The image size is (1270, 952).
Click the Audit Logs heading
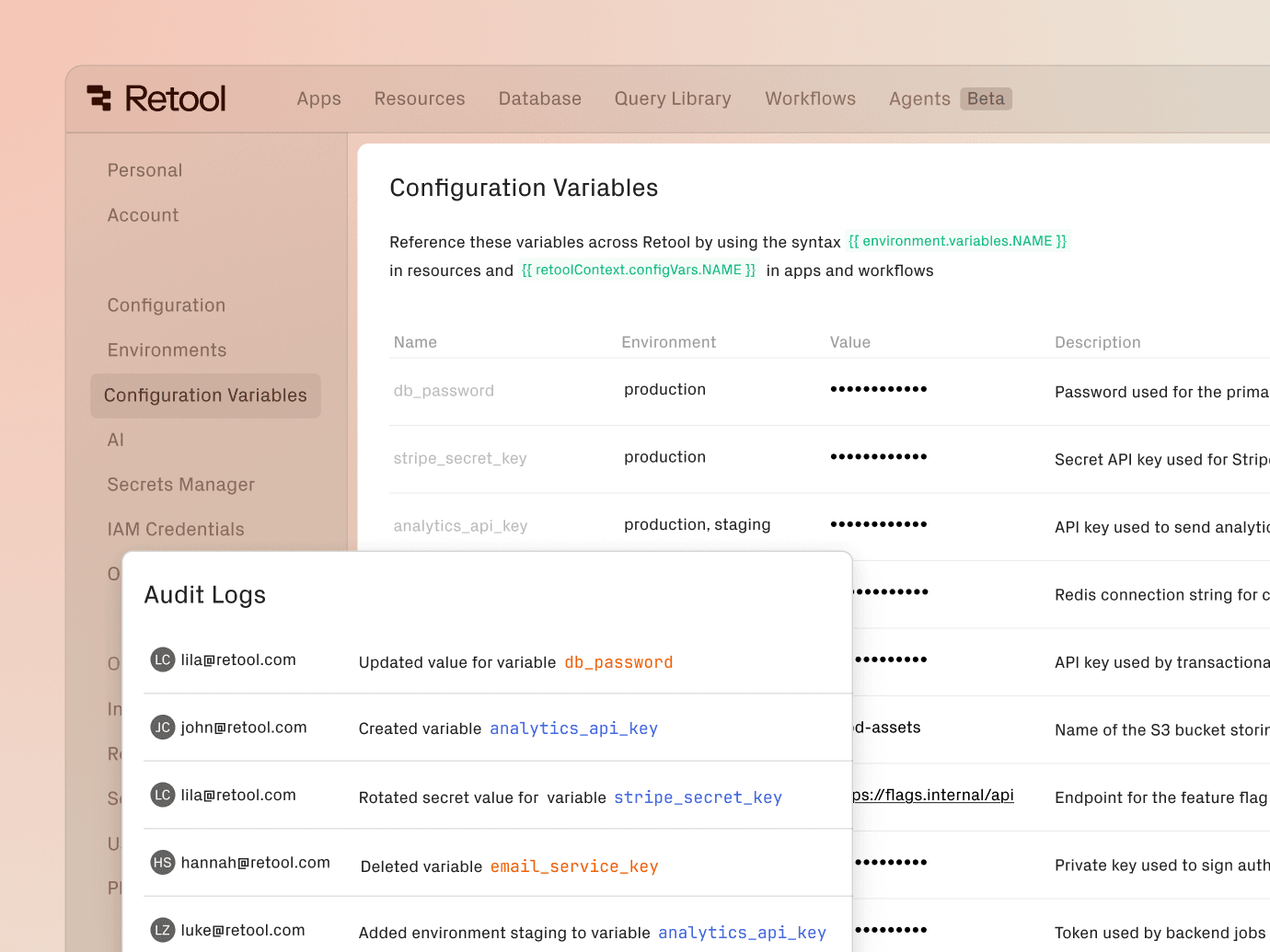[x=205, y=595]
